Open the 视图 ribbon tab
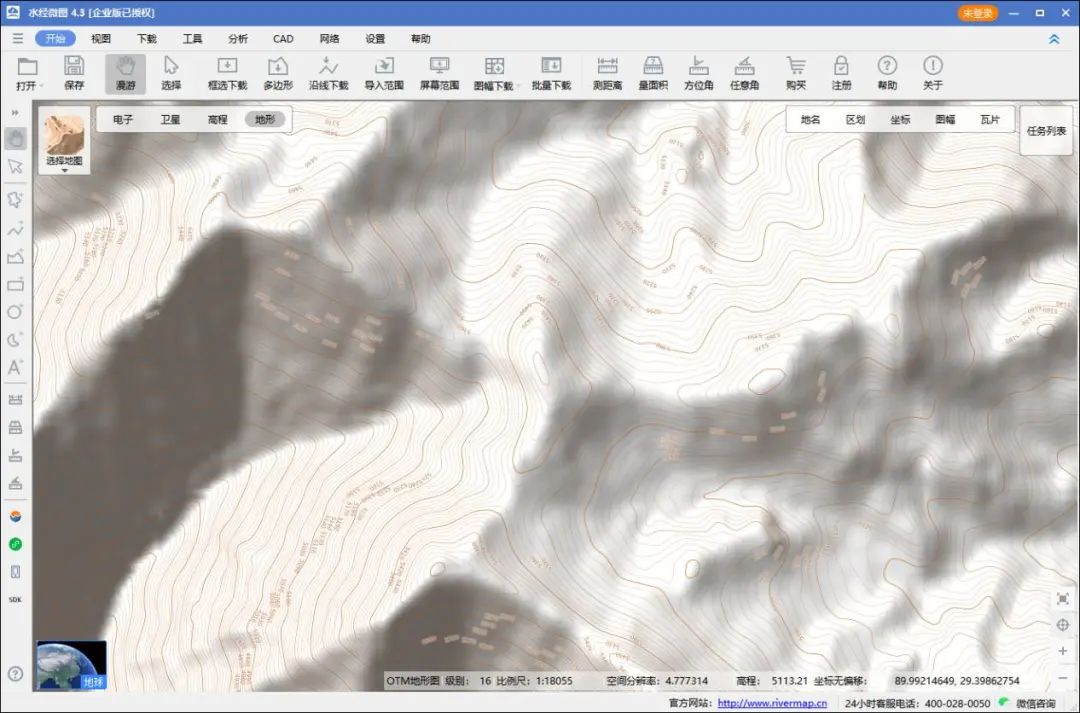1080x713 pixels. [x=101, y=39]
